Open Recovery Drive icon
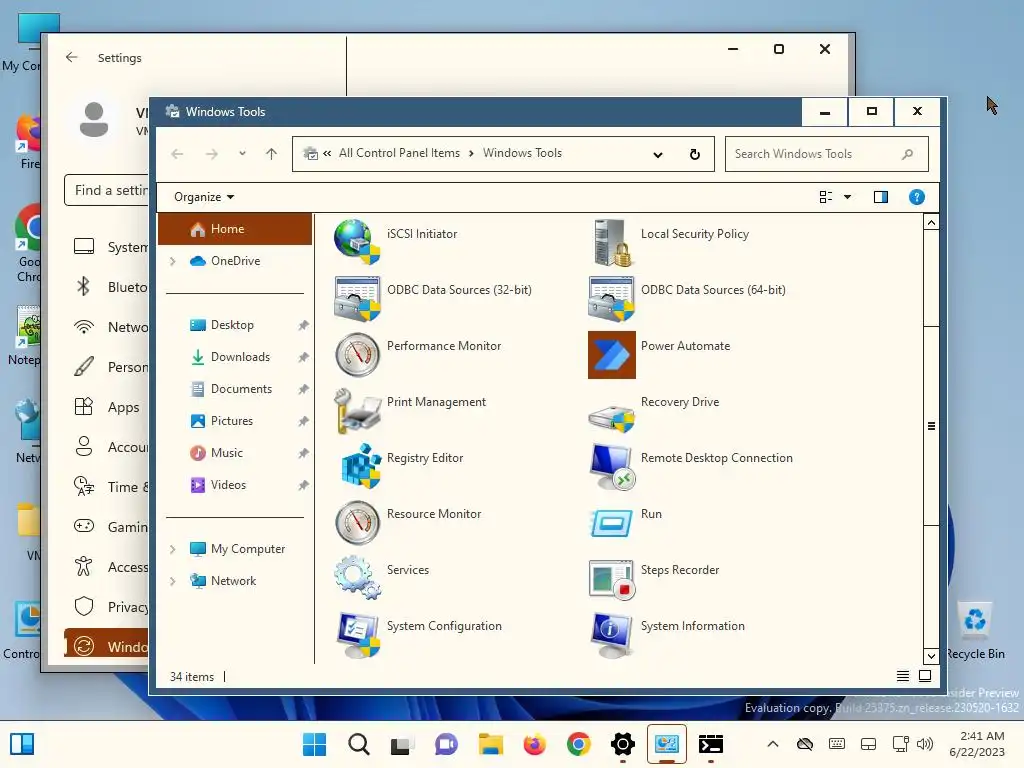Image resolution: width=1024 pixels, height=768 pixels. click(611, 418)
